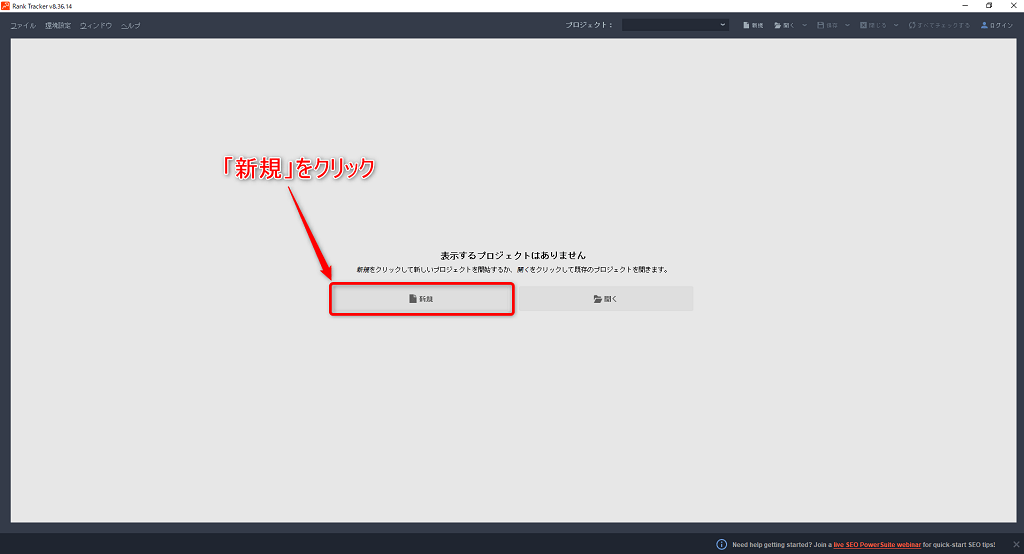Open the プロジェクト dropdown selector
Image resolution: width=1024 pixels, height=554 pixels.
(x=675, y=25)
